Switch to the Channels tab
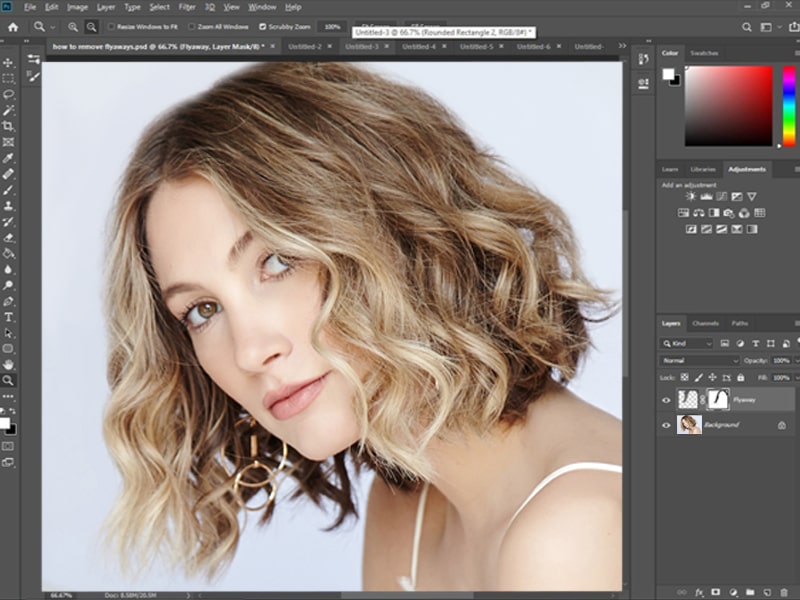This screenshot has height=600, width=800. click(x=706, y=323)
